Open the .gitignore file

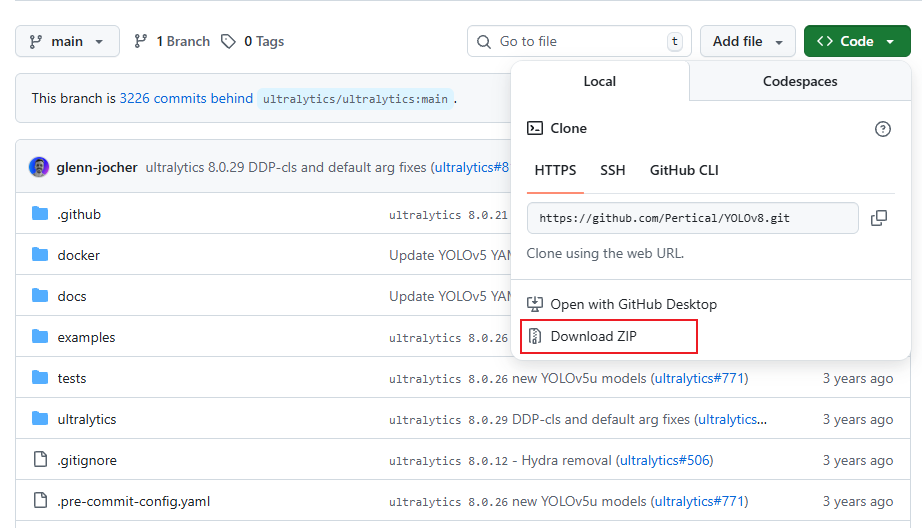[x=87, y=460]
